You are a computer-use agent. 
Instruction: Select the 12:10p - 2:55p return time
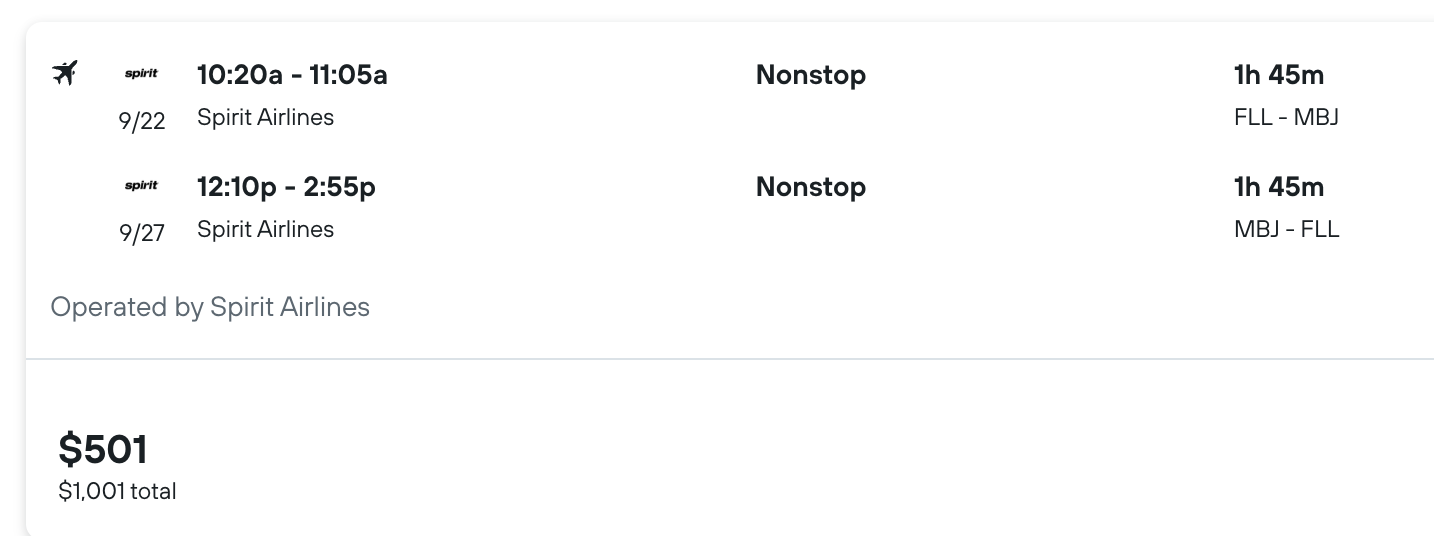(286, 187)
